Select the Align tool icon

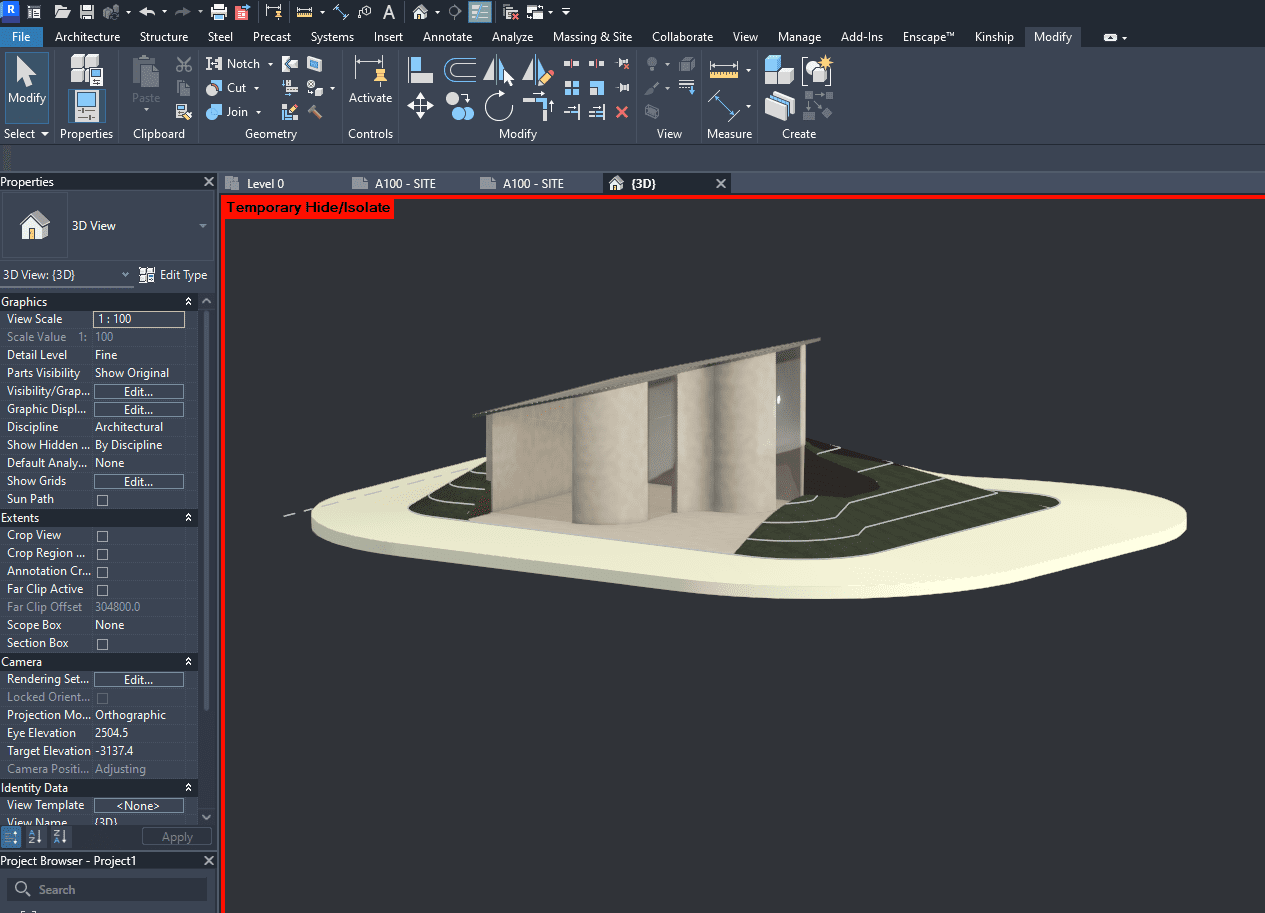pyautogui.click(x=420, y=70)
